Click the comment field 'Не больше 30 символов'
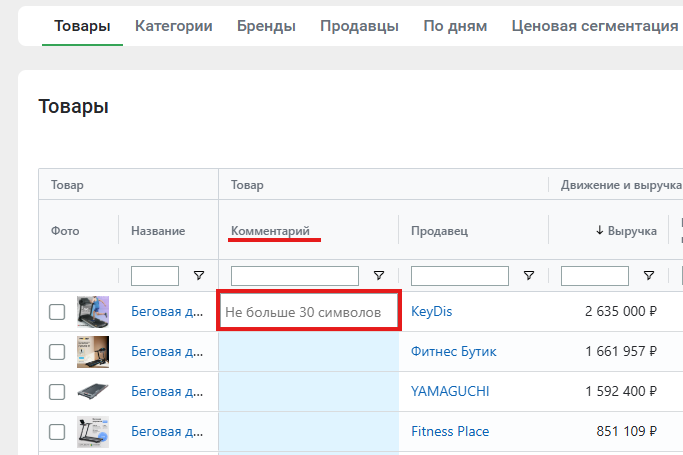683x455 pixels. [x=309, y=311]
